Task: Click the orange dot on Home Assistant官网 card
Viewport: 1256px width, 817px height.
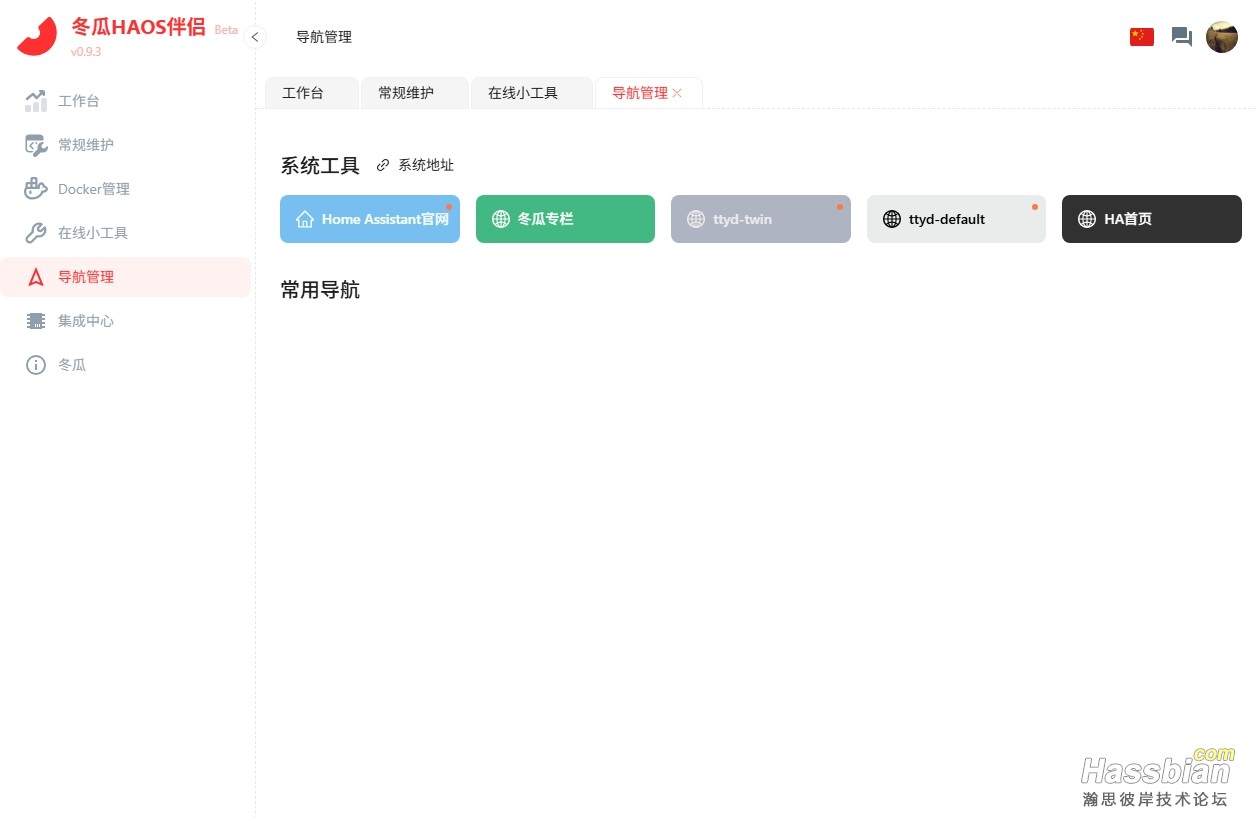Action: click(x=449, y=207)
